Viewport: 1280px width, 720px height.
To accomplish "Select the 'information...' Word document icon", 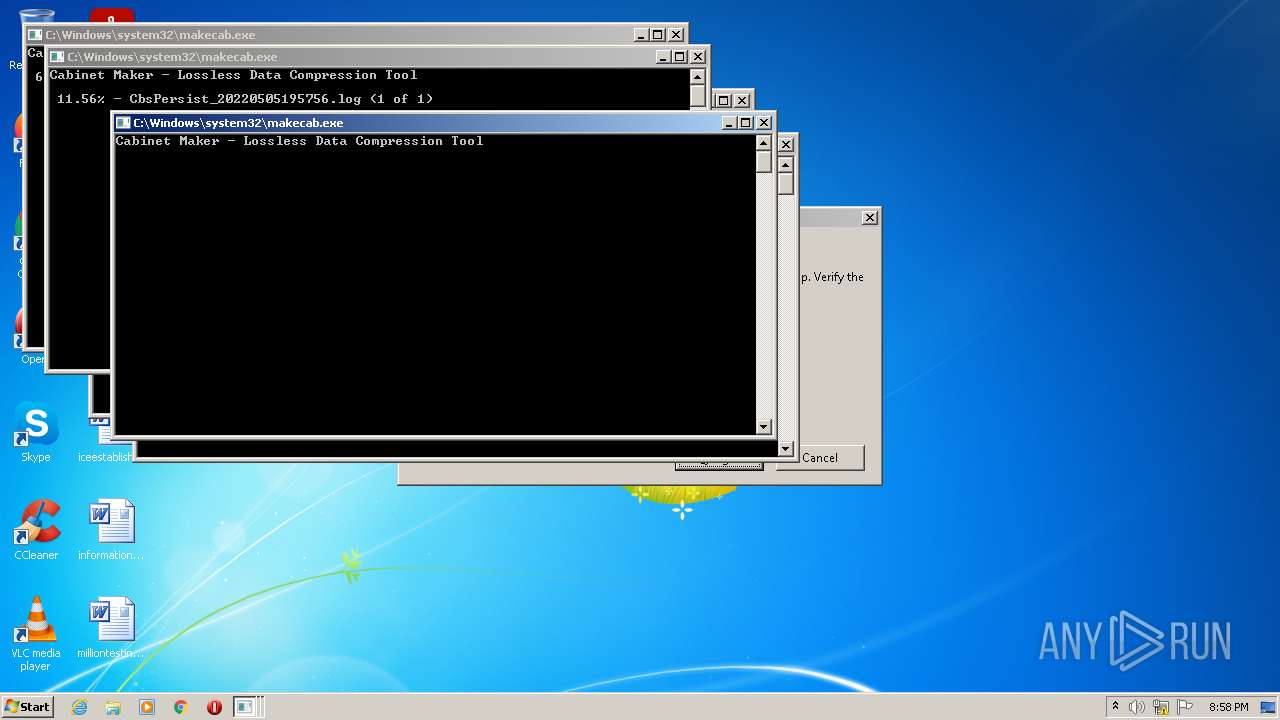I will [x=111, y=530].
